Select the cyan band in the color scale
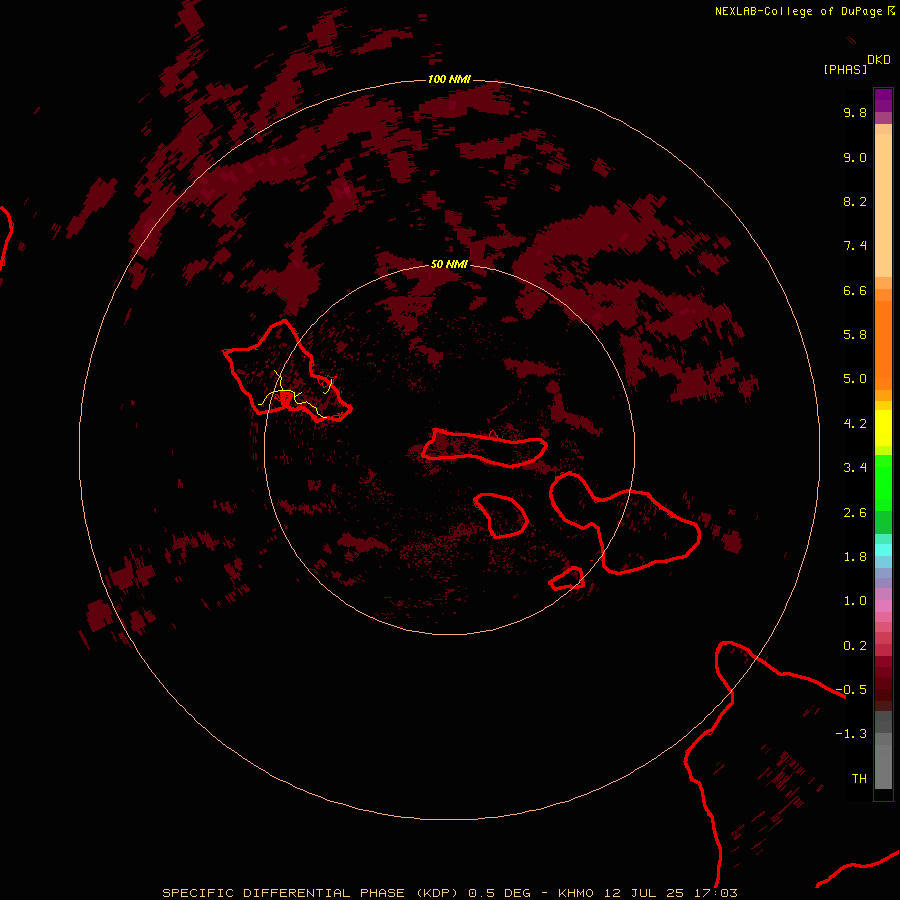Viewport: 900px width, 900px height. click(883, 550)
